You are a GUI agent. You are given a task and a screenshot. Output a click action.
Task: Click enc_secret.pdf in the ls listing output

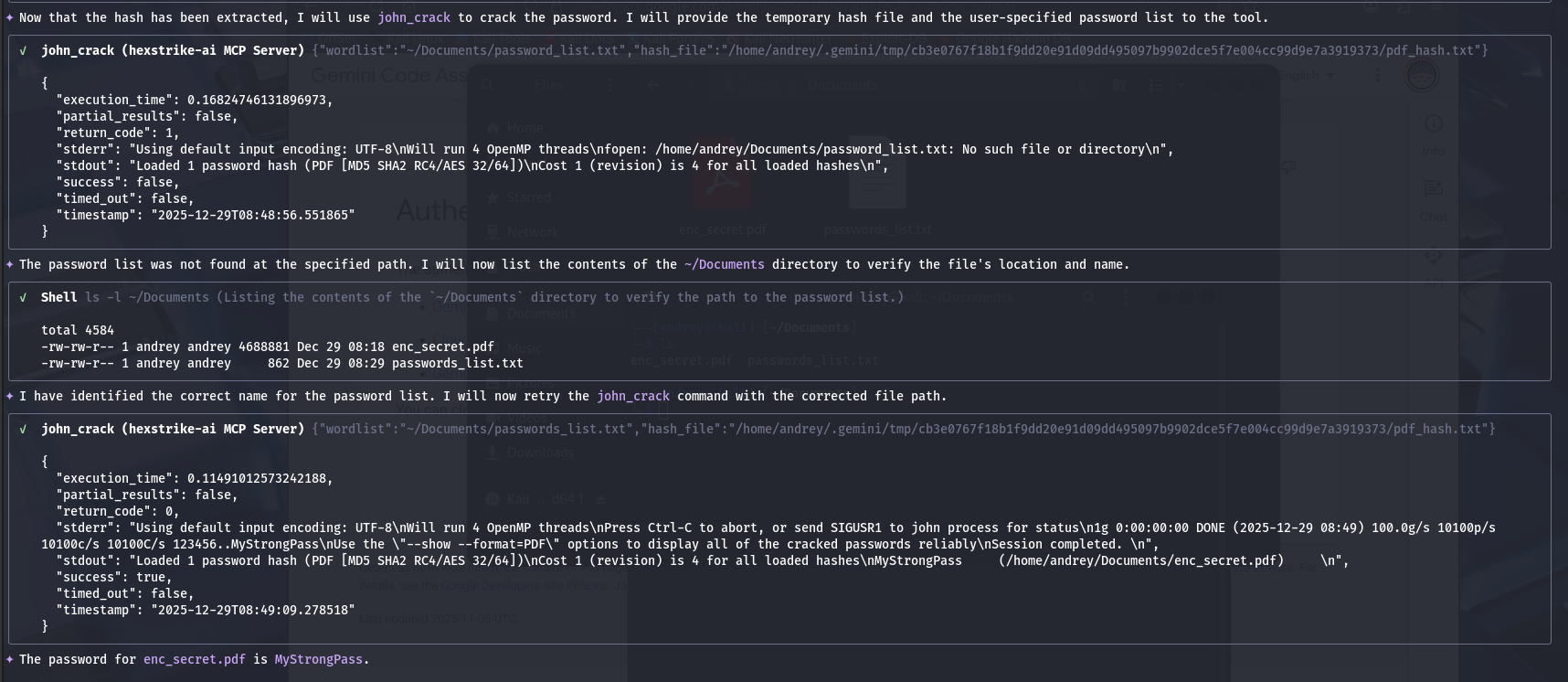tap(443, 346)
